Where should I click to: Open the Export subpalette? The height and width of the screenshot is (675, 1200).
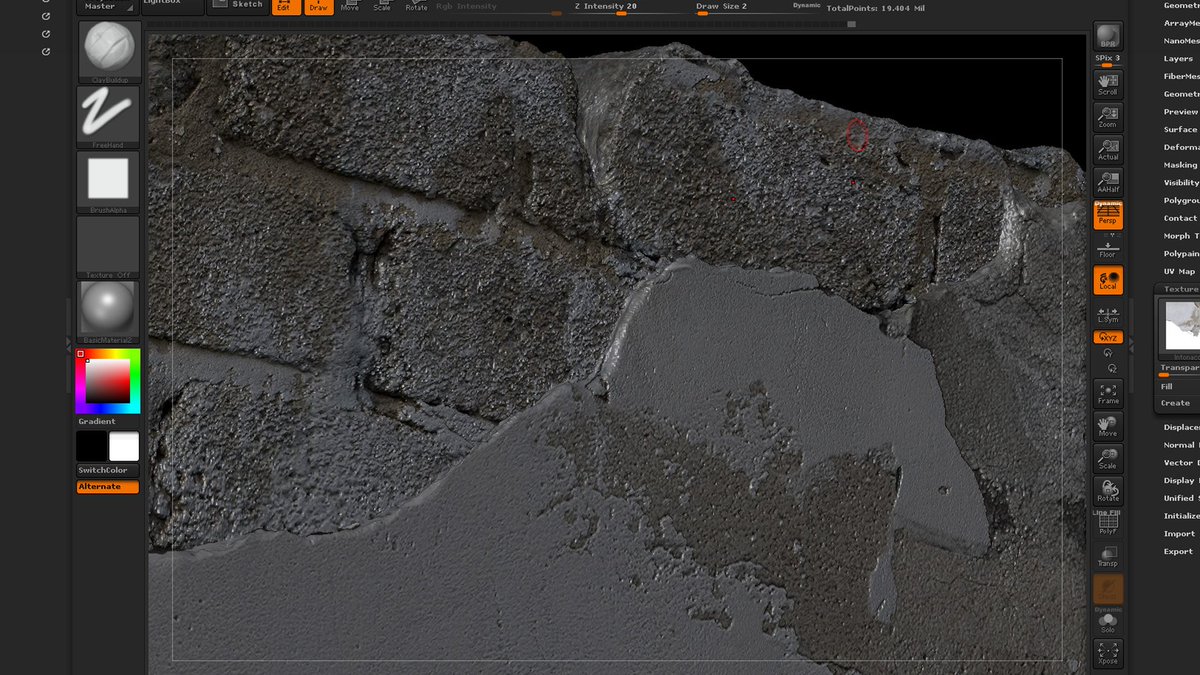[1178, 551]
